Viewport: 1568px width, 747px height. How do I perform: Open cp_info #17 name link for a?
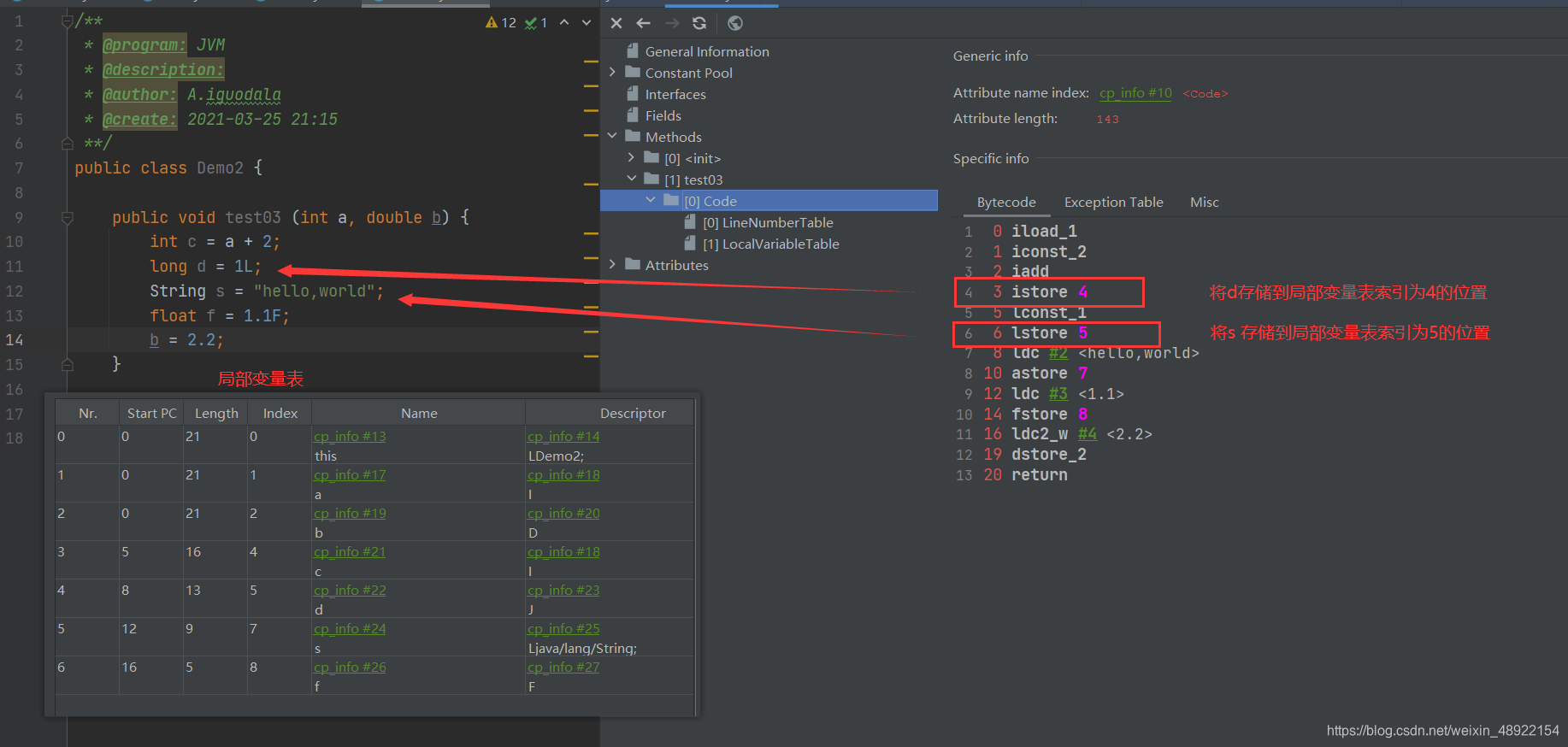coord(350,475)
